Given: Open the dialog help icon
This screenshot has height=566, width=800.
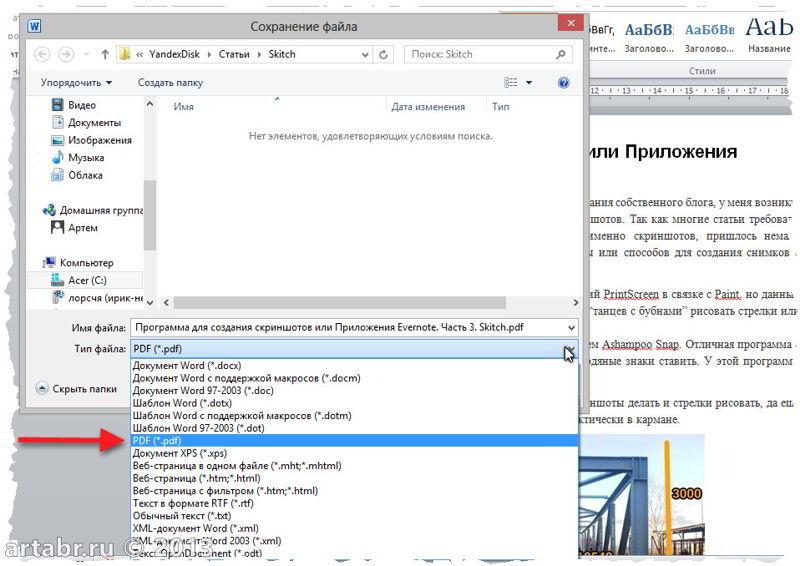Looking at the screenshot, I should 563,83.
